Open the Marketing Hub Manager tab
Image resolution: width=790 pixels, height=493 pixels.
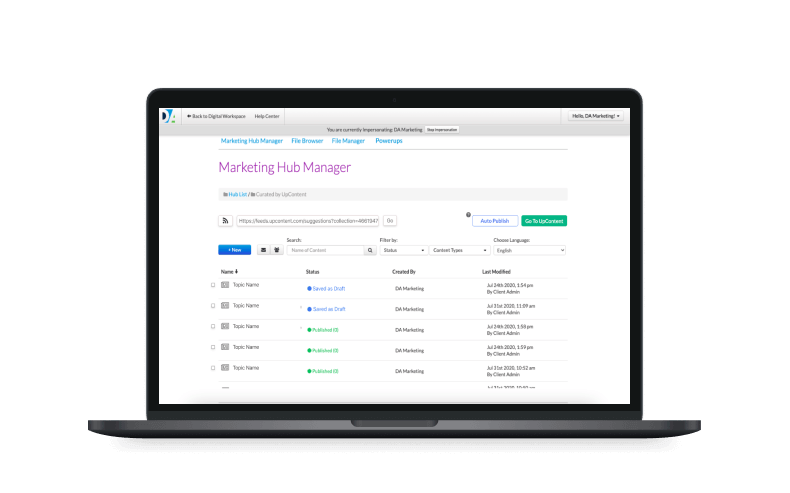[x=251, y=141]
